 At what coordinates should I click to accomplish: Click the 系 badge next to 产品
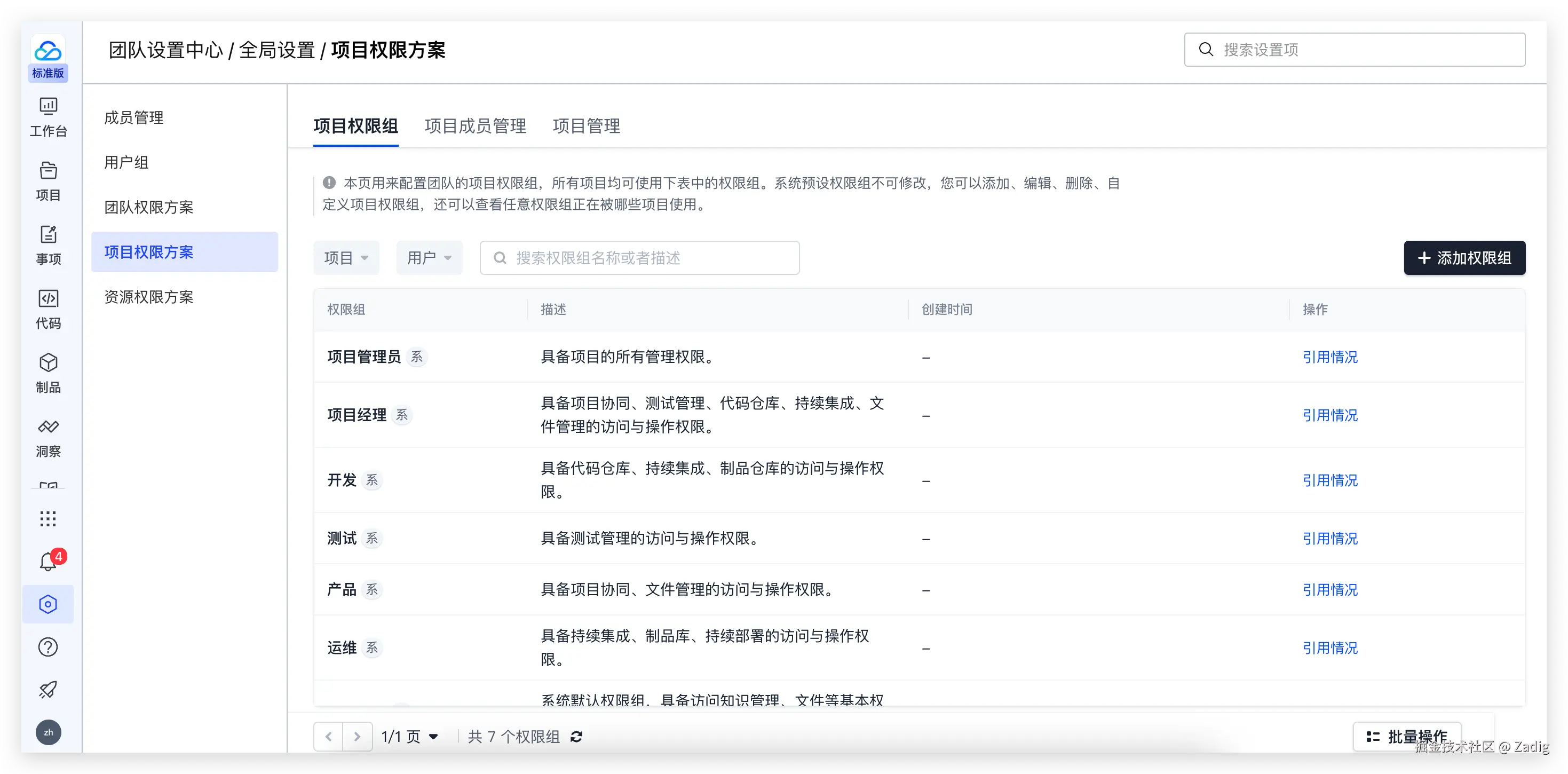[x=372, y=589]
